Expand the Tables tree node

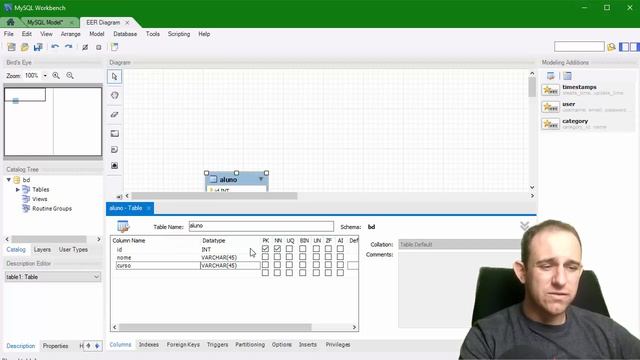18,189
